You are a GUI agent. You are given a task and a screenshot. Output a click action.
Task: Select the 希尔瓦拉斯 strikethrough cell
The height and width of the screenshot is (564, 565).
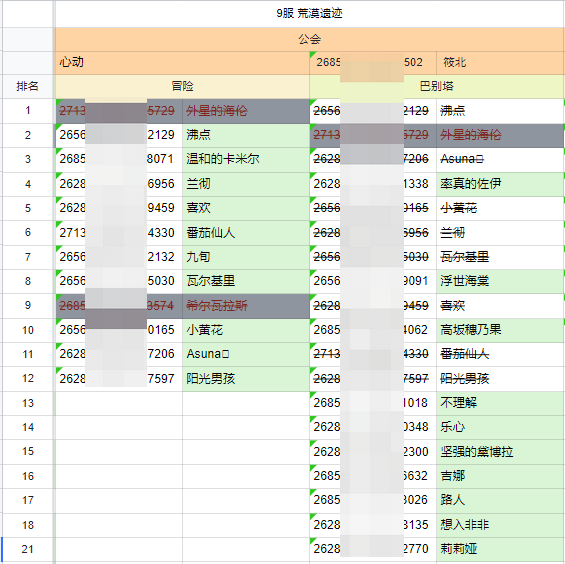click(x=246, y=306)
